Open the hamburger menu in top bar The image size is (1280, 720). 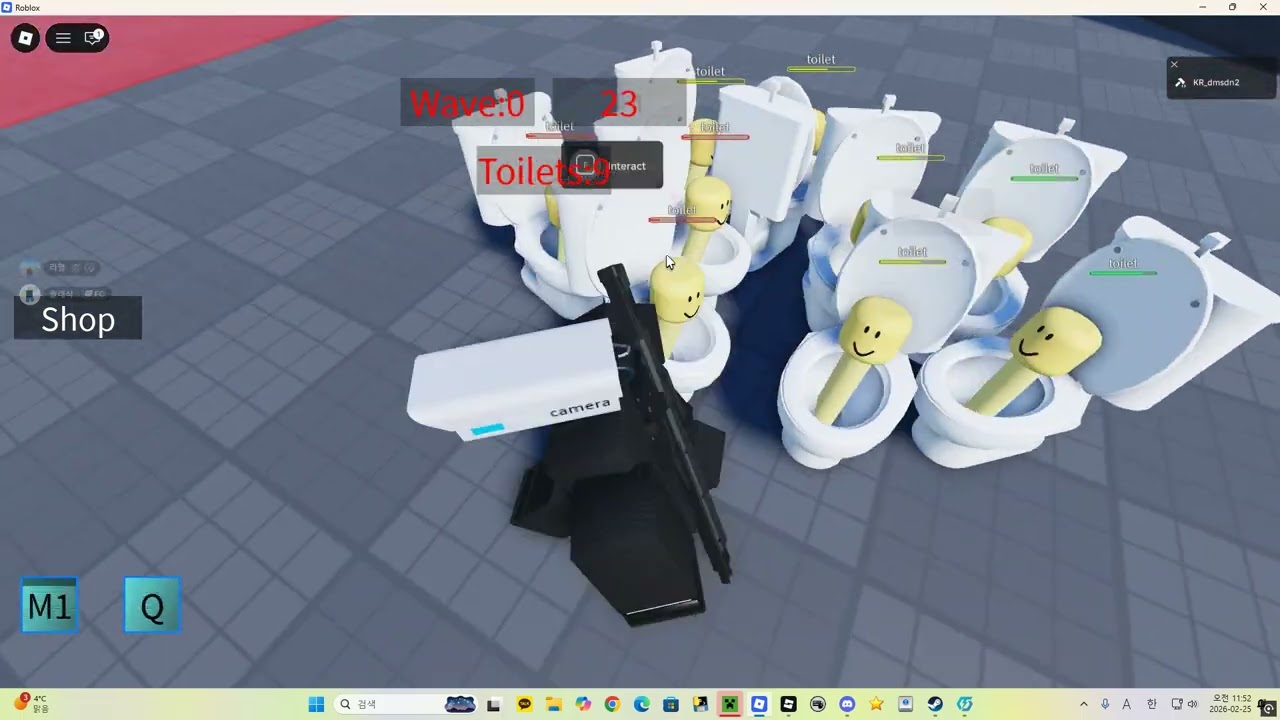pyautogui.click(x=63, y=38)
